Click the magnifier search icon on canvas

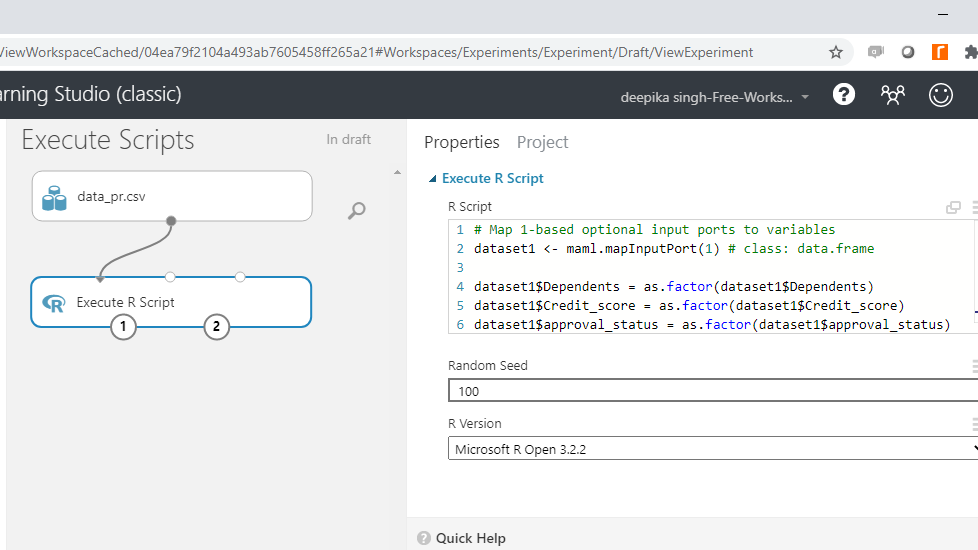tap(356, 211)
